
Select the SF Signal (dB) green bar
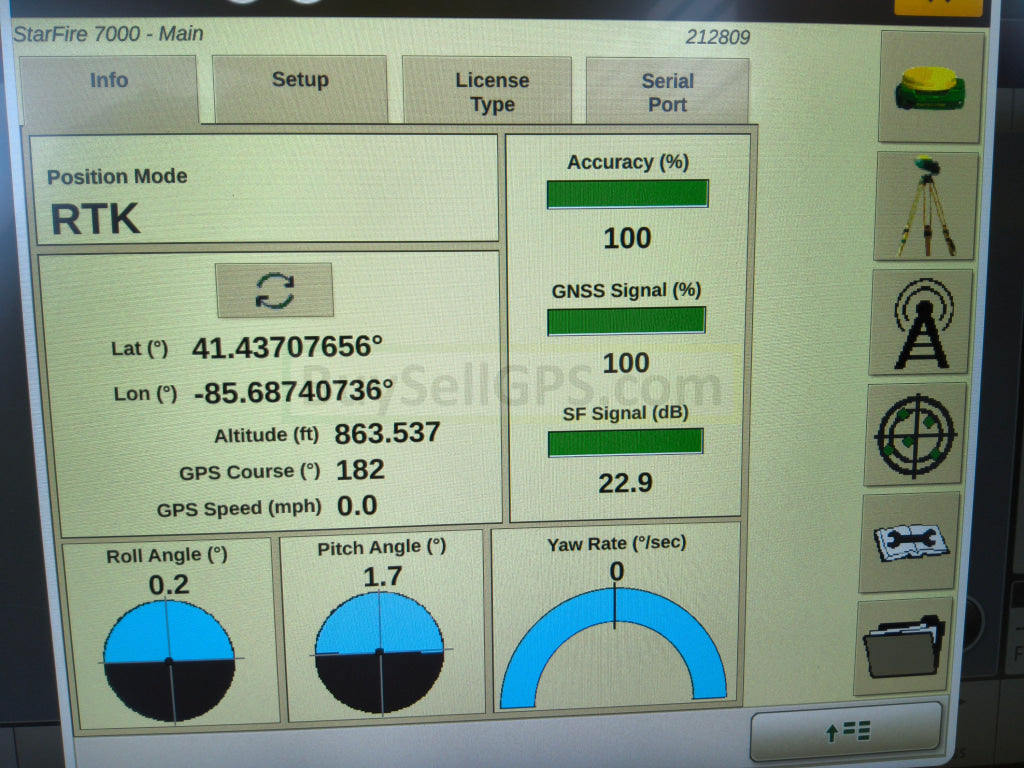coord(625,442)
